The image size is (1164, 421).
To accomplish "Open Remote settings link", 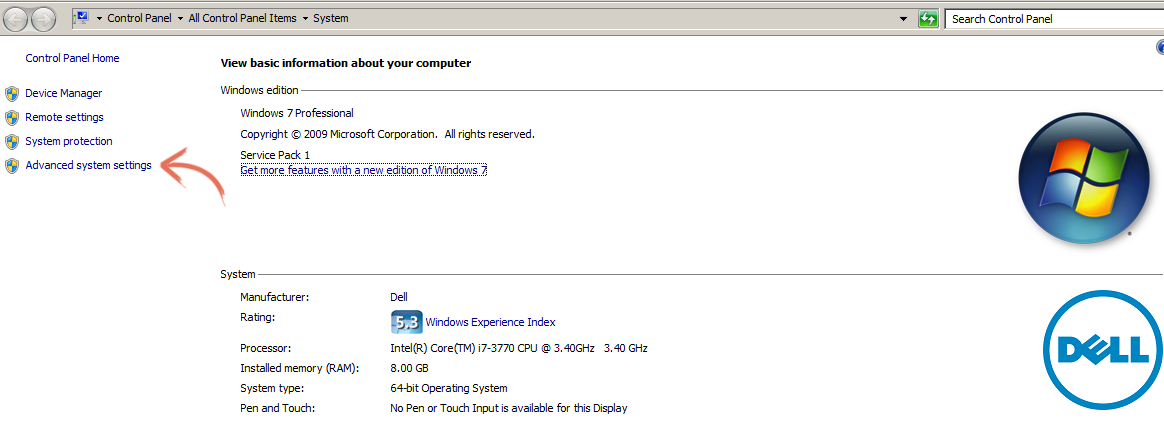I will pyautogui.click(x=65, y=117).
